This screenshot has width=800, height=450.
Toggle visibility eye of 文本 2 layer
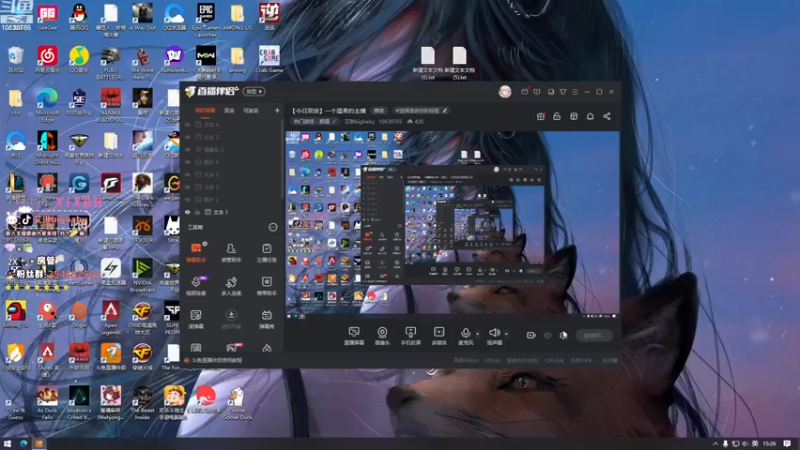click(187, 137)
